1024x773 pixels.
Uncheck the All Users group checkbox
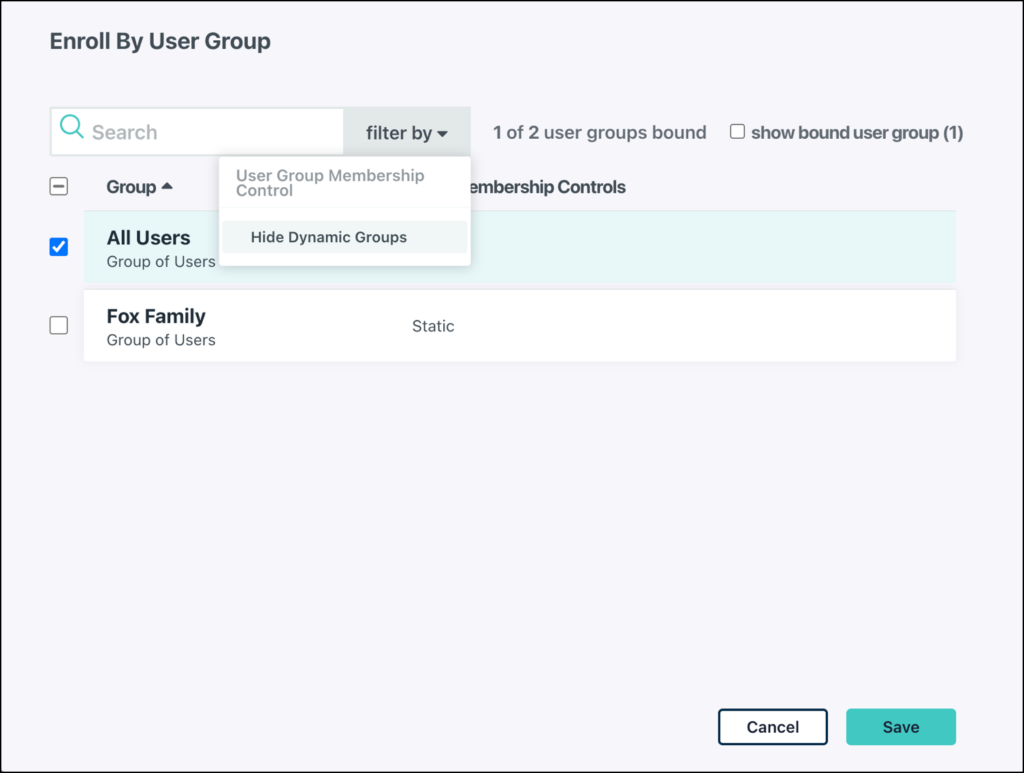[x=58, y=246]
